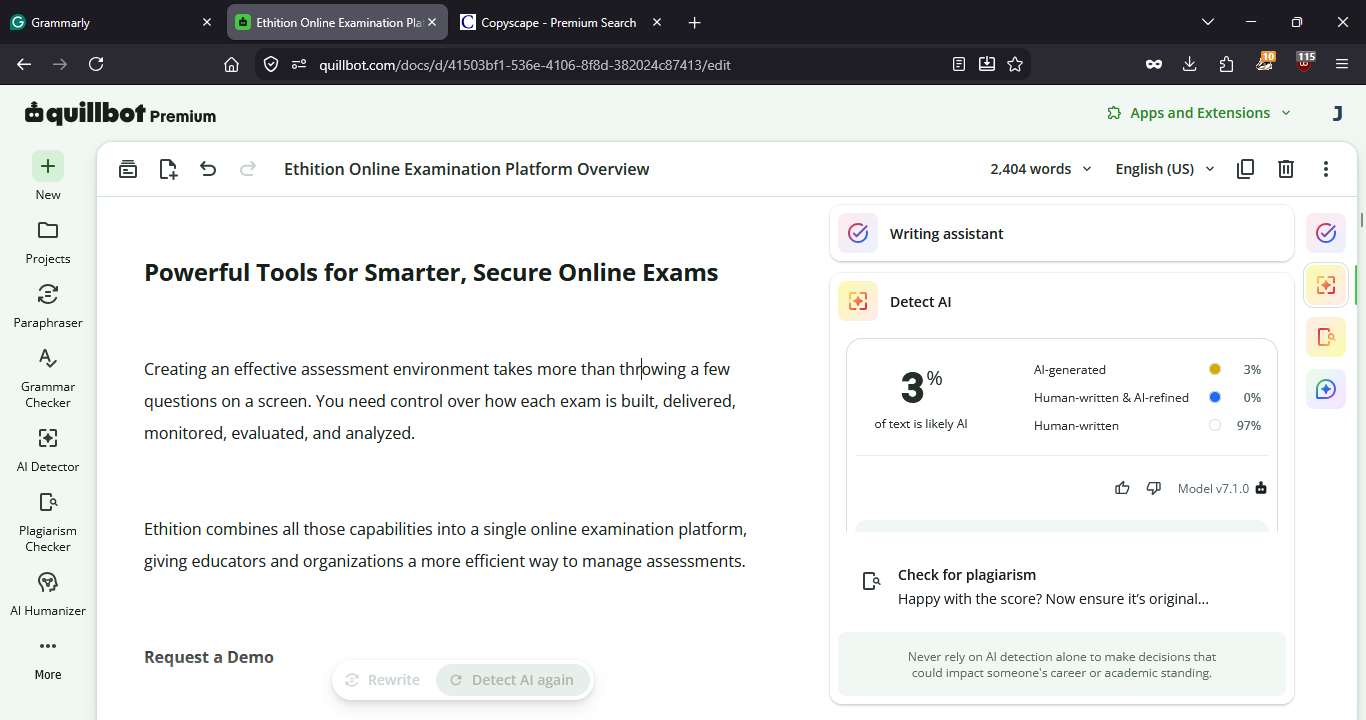Collapse the Detect AI panel header
This screenshot has height=720, width=1366.
click(x=1062, y=302)
